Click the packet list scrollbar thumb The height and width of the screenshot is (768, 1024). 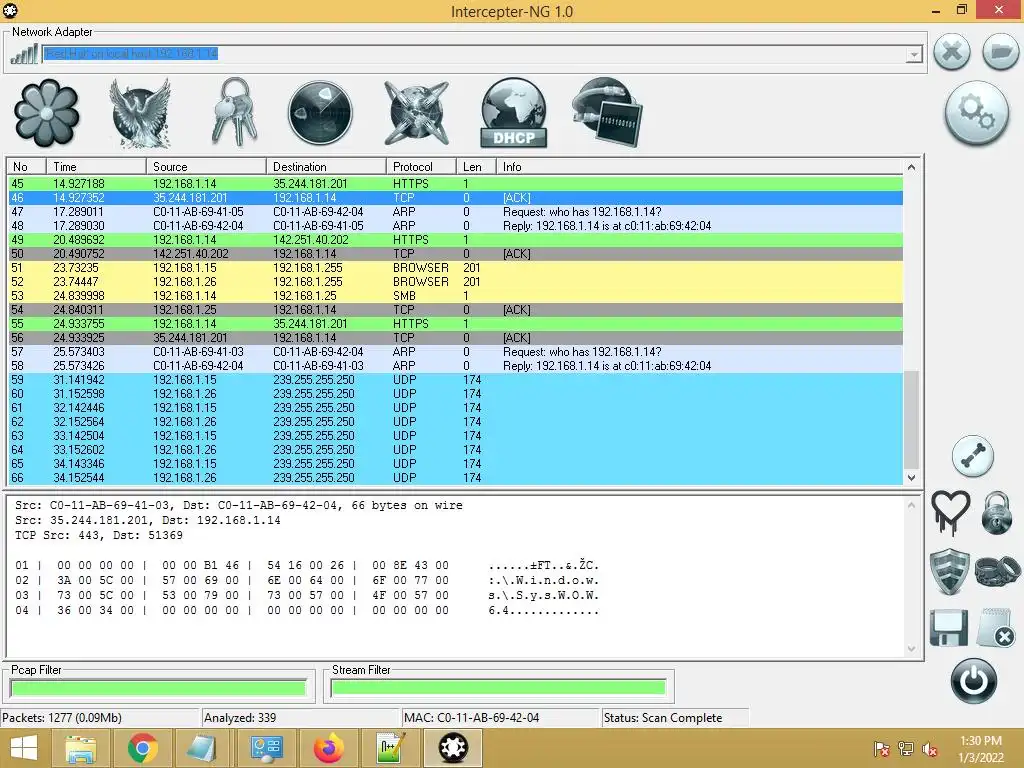click(x=911, y=419)
